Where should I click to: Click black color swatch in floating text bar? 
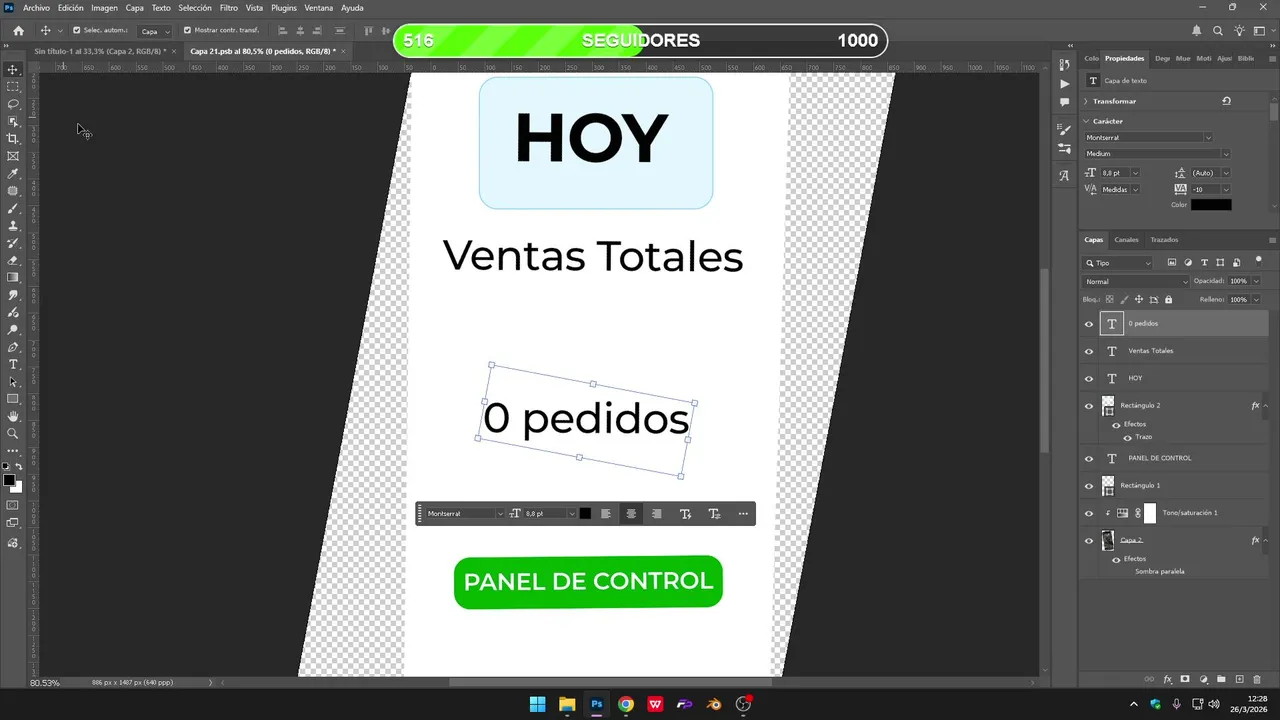(586, 514)
